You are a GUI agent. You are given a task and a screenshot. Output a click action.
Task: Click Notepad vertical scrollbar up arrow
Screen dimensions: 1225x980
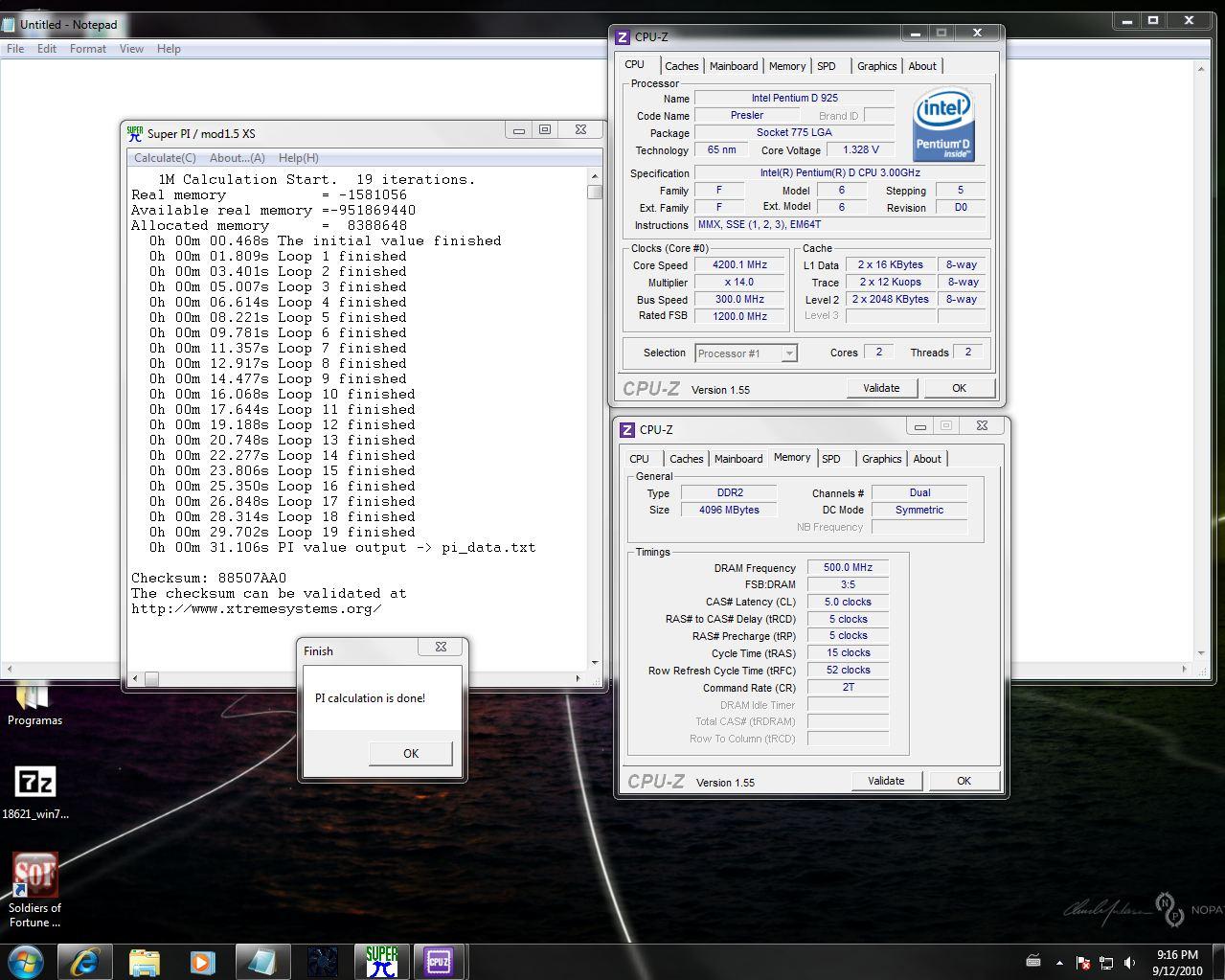1201,69
